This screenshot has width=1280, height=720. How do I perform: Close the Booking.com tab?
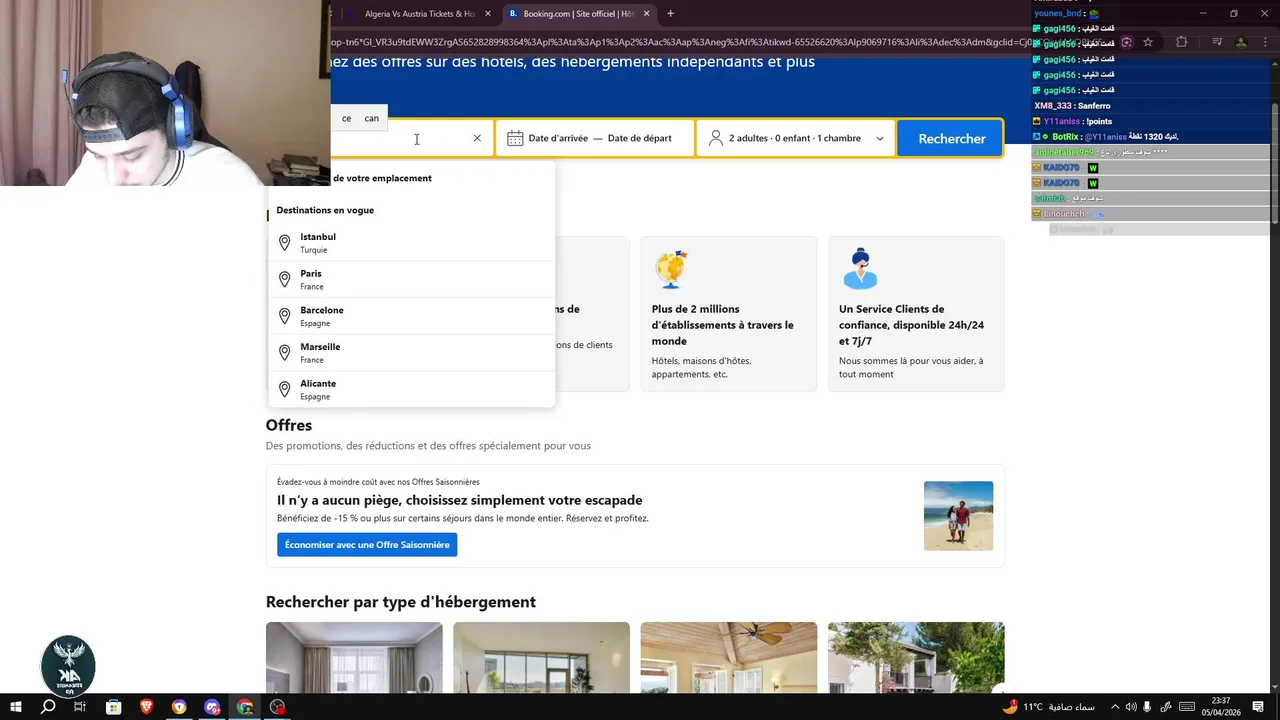[x=647, y=14]
